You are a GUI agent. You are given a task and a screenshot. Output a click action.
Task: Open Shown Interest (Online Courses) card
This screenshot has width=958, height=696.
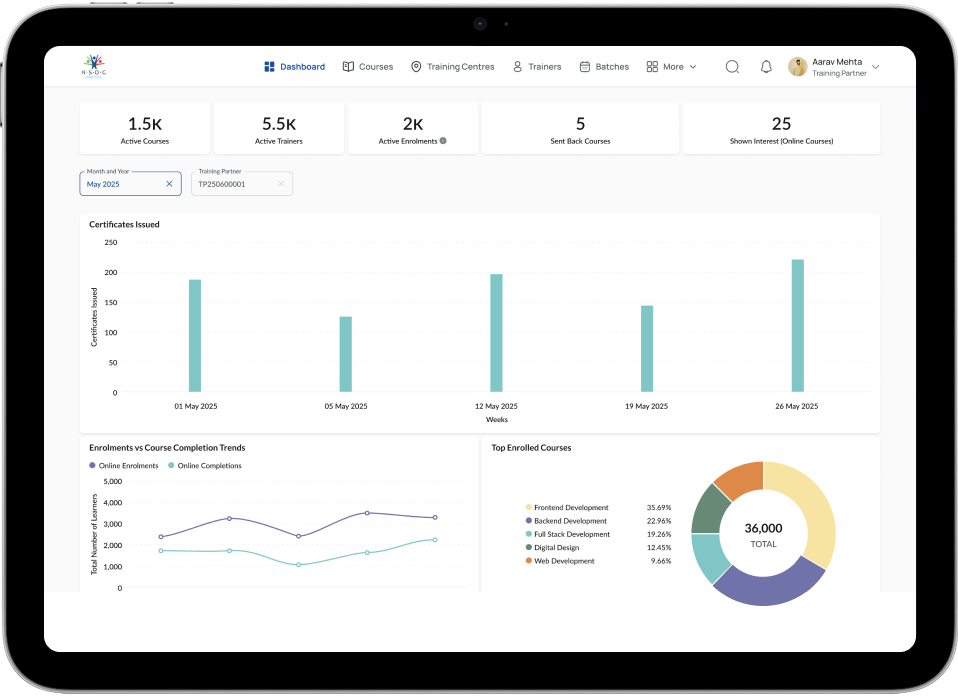coord(781,128)
